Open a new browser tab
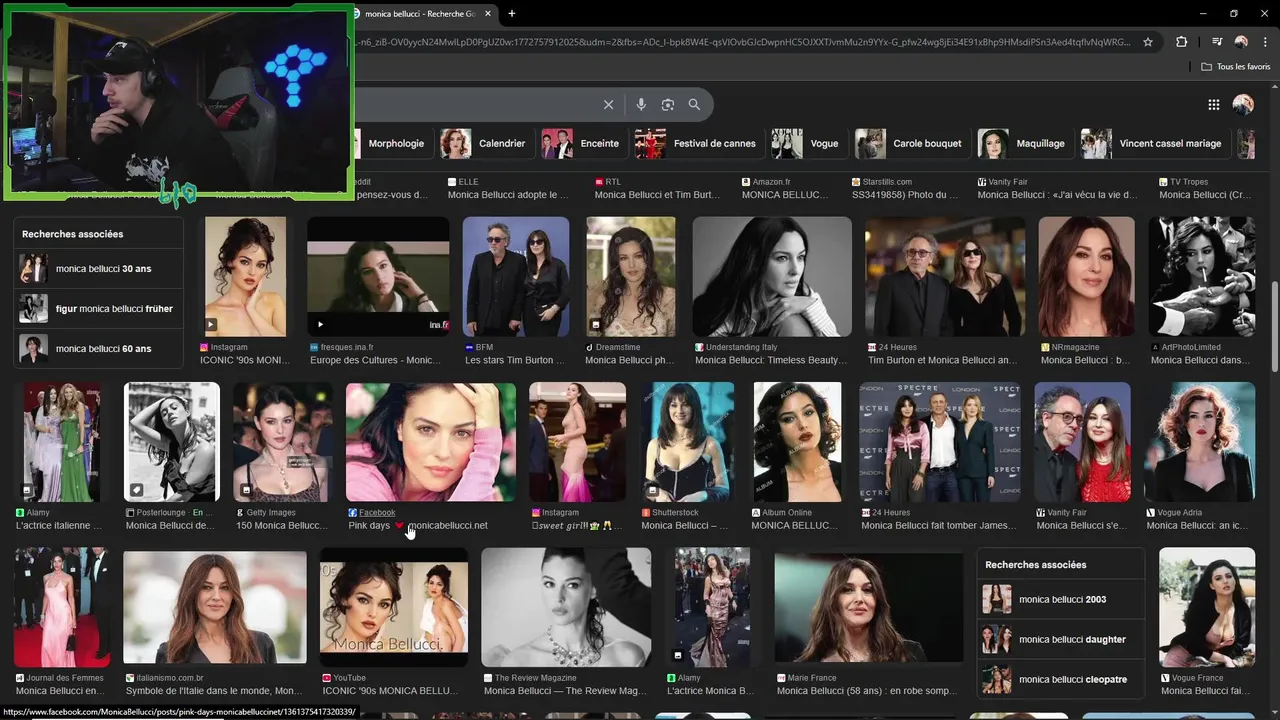The height and width of the screenshot is (720, 1280). (x=512, y=14)
